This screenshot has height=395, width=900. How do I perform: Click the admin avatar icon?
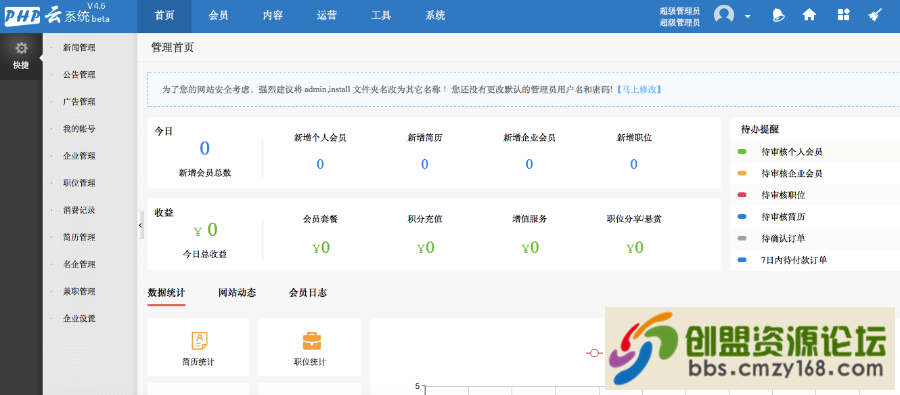click(x=724, y=15)
